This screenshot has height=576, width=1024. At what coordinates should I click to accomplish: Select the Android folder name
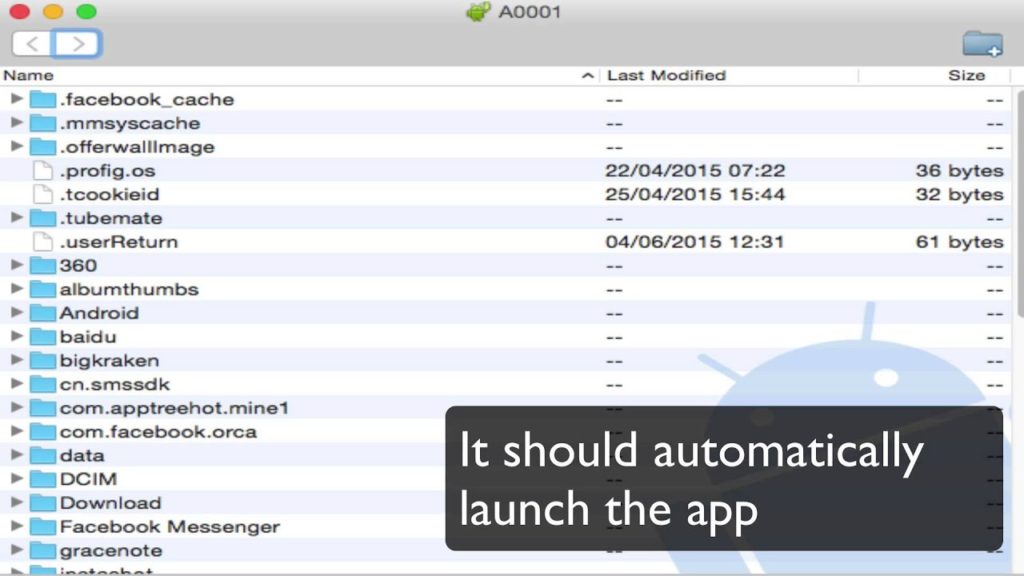coord(99,313)
